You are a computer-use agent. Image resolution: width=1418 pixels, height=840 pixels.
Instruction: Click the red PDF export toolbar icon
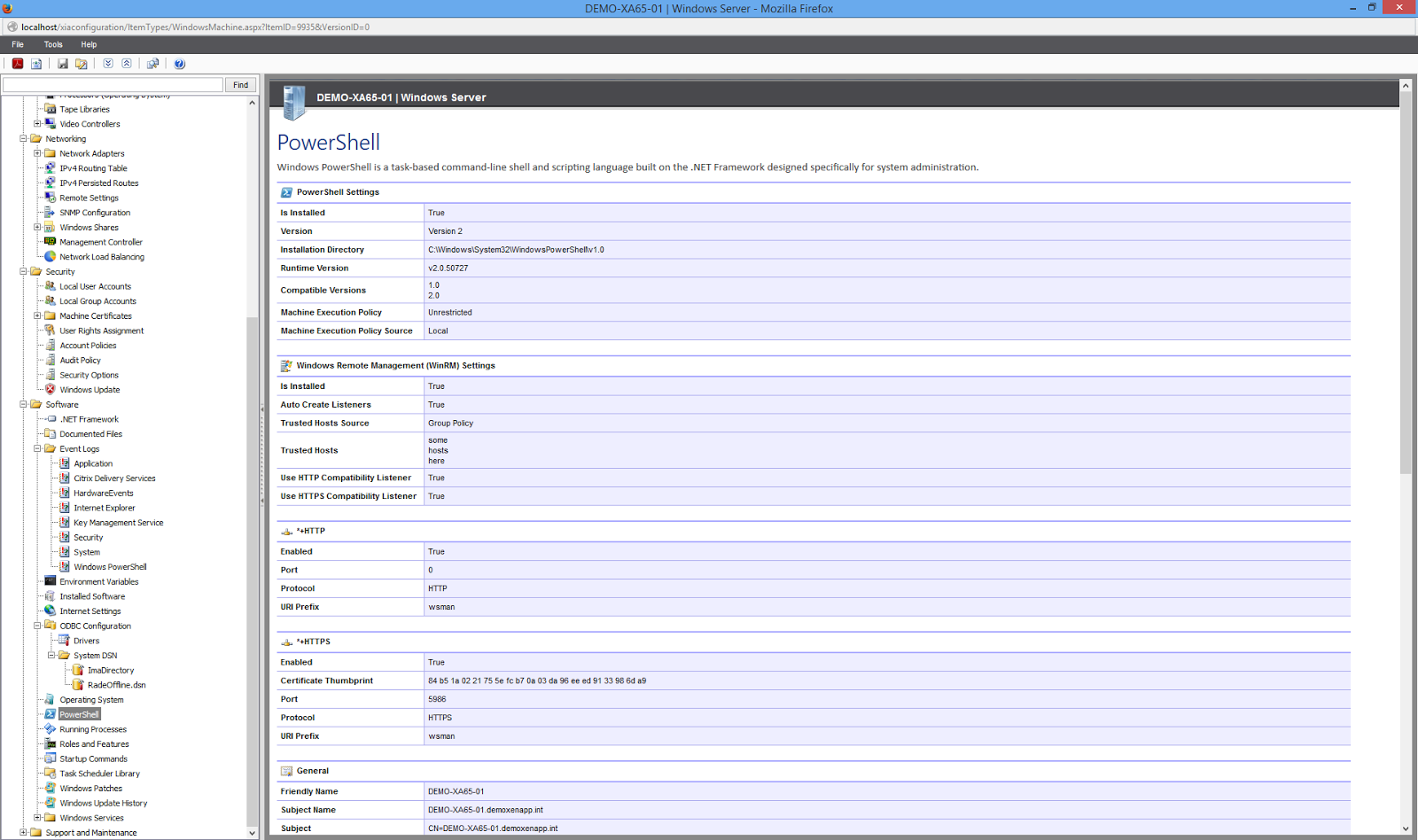18,64
